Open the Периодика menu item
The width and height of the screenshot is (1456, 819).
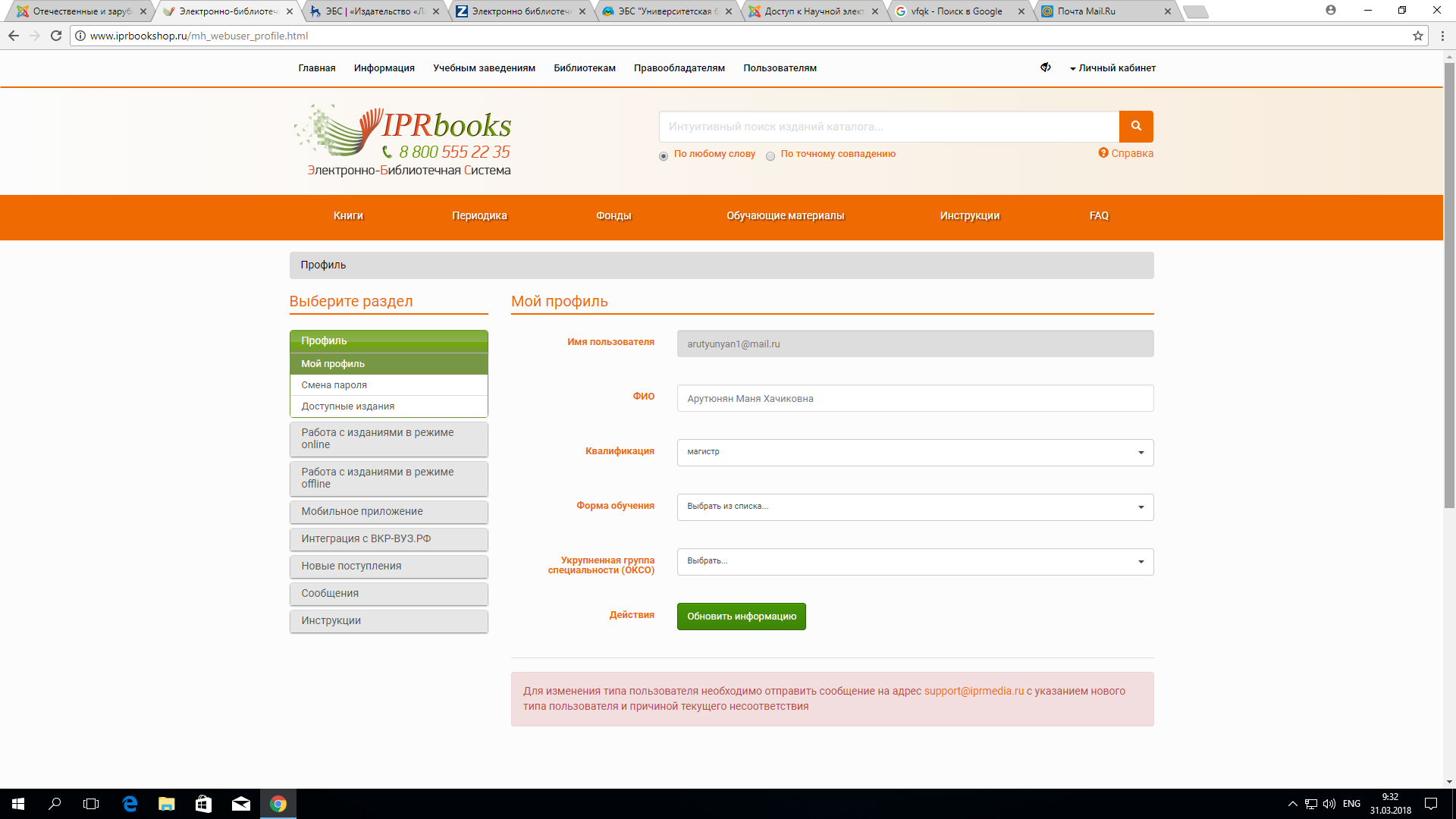[x=479, y=216]
